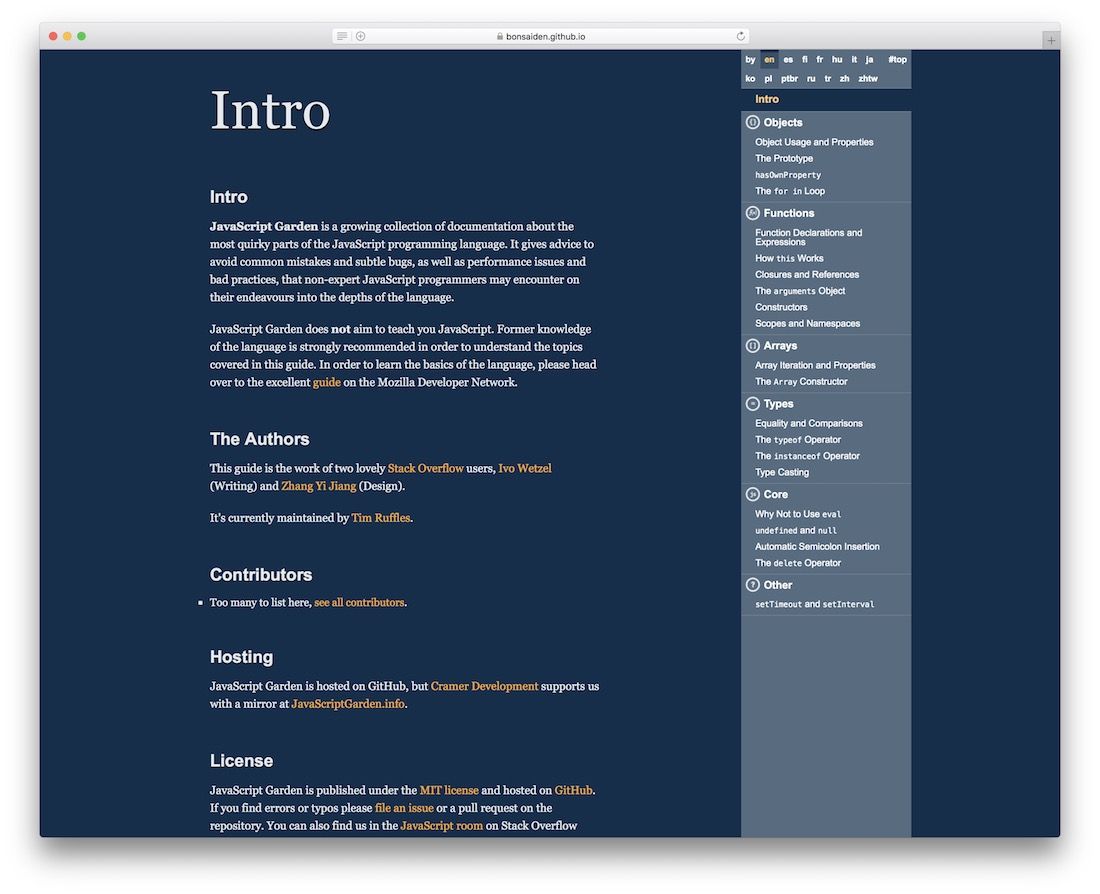This screenshot has width=1100, height=894.
Task: Click the reload page icon in address bar
Action: pos(740,36)
